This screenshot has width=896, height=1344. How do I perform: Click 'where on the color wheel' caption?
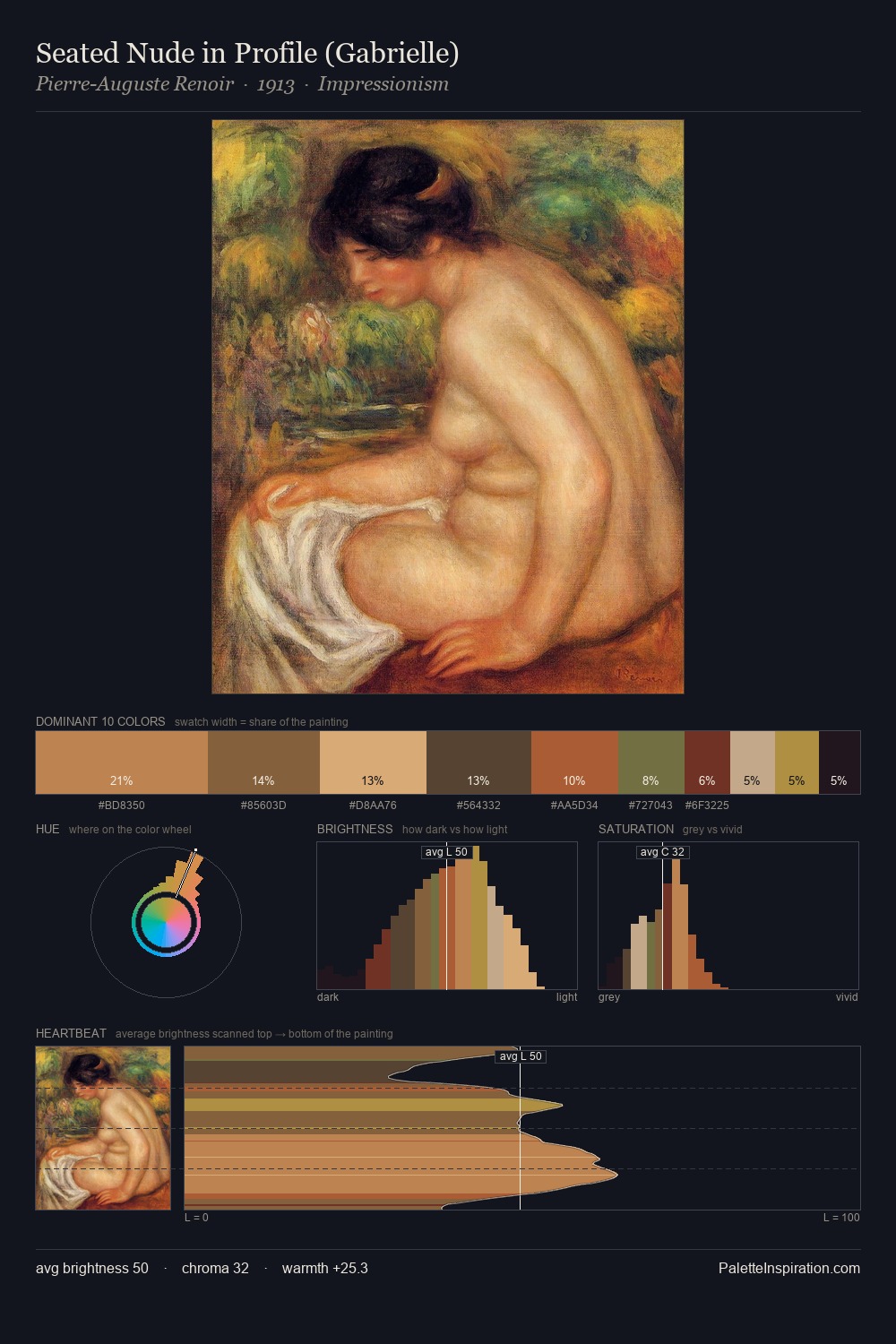point(130,830)
